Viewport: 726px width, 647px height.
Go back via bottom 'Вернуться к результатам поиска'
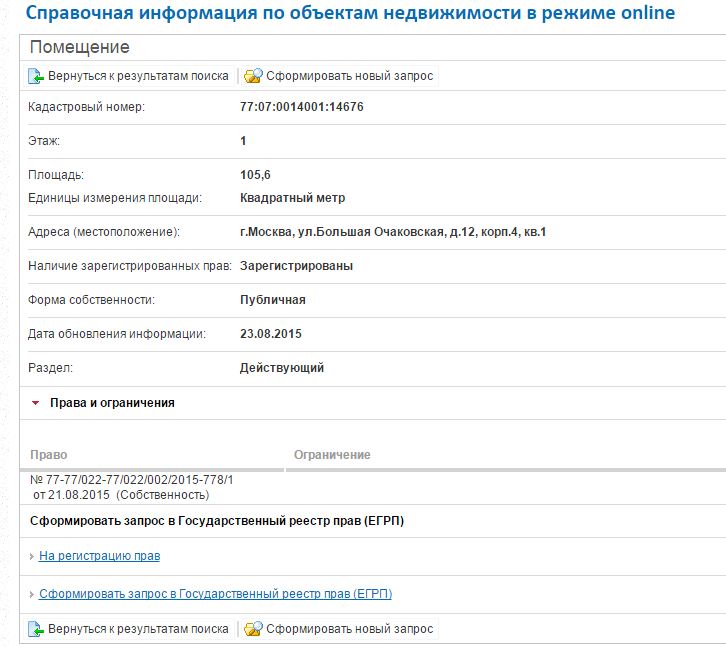[x=138, y=629]
